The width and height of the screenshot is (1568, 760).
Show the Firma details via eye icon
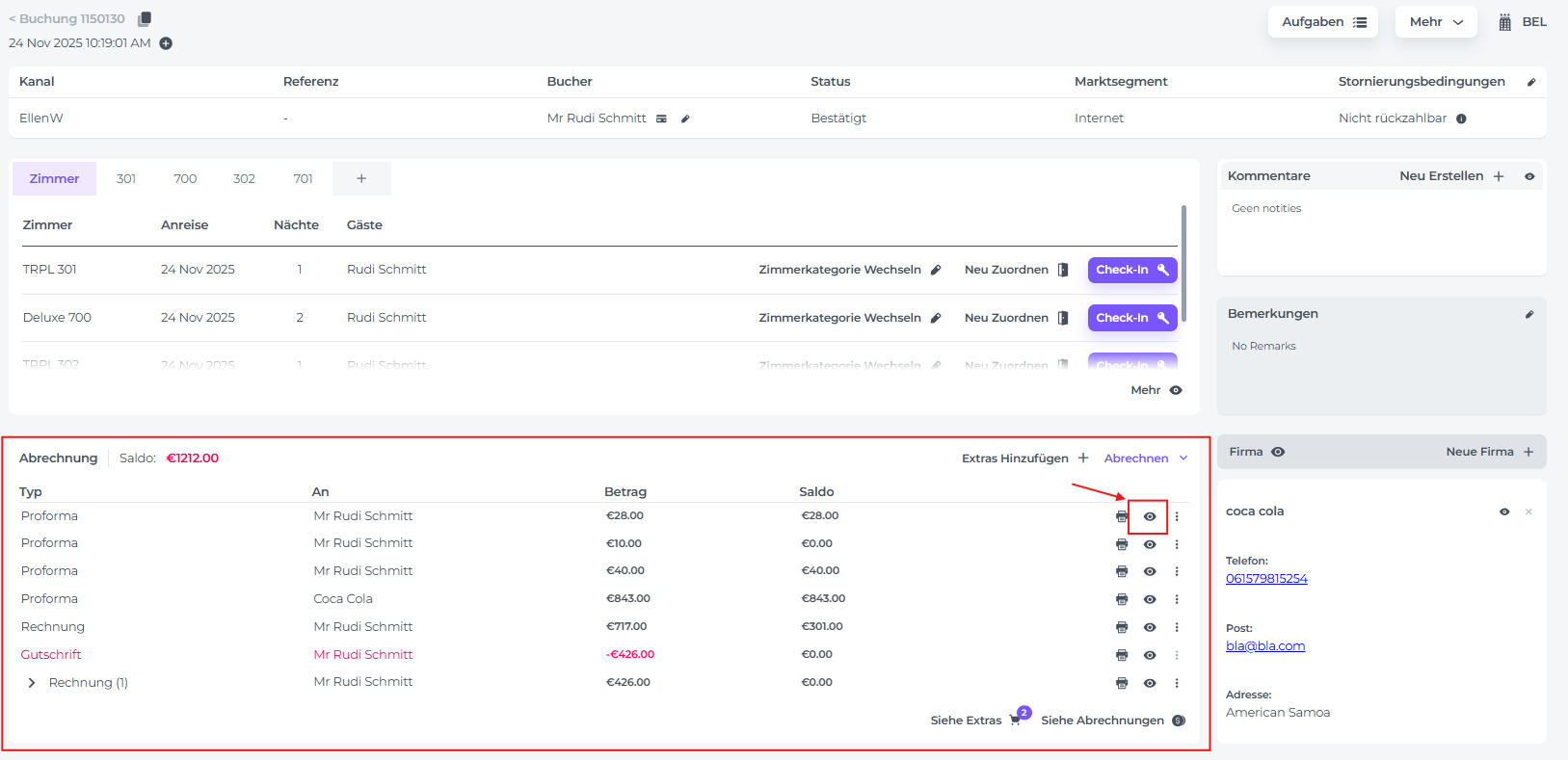[x=1278, y=452]
